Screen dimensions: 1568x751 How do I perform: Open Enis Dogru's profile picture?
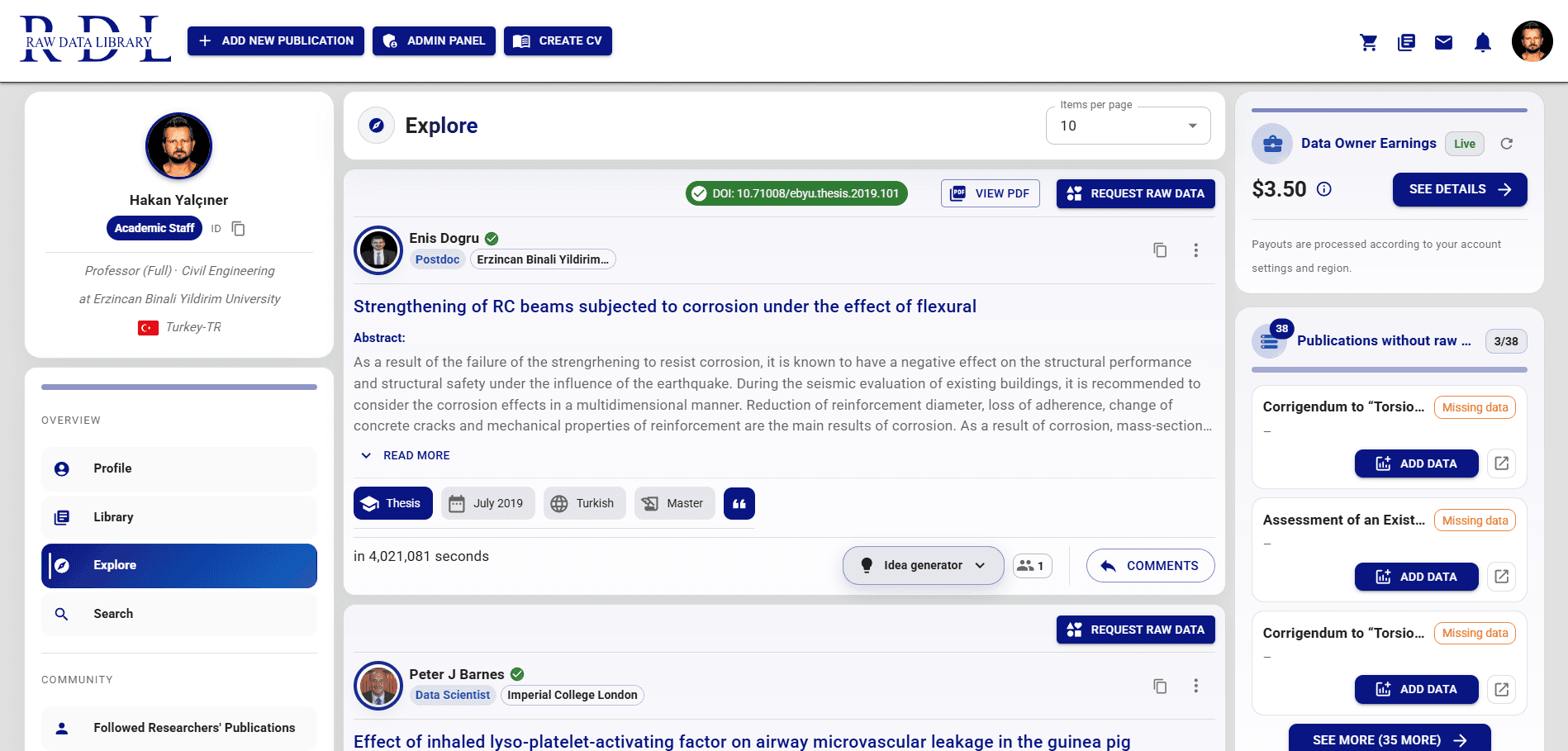378,250
